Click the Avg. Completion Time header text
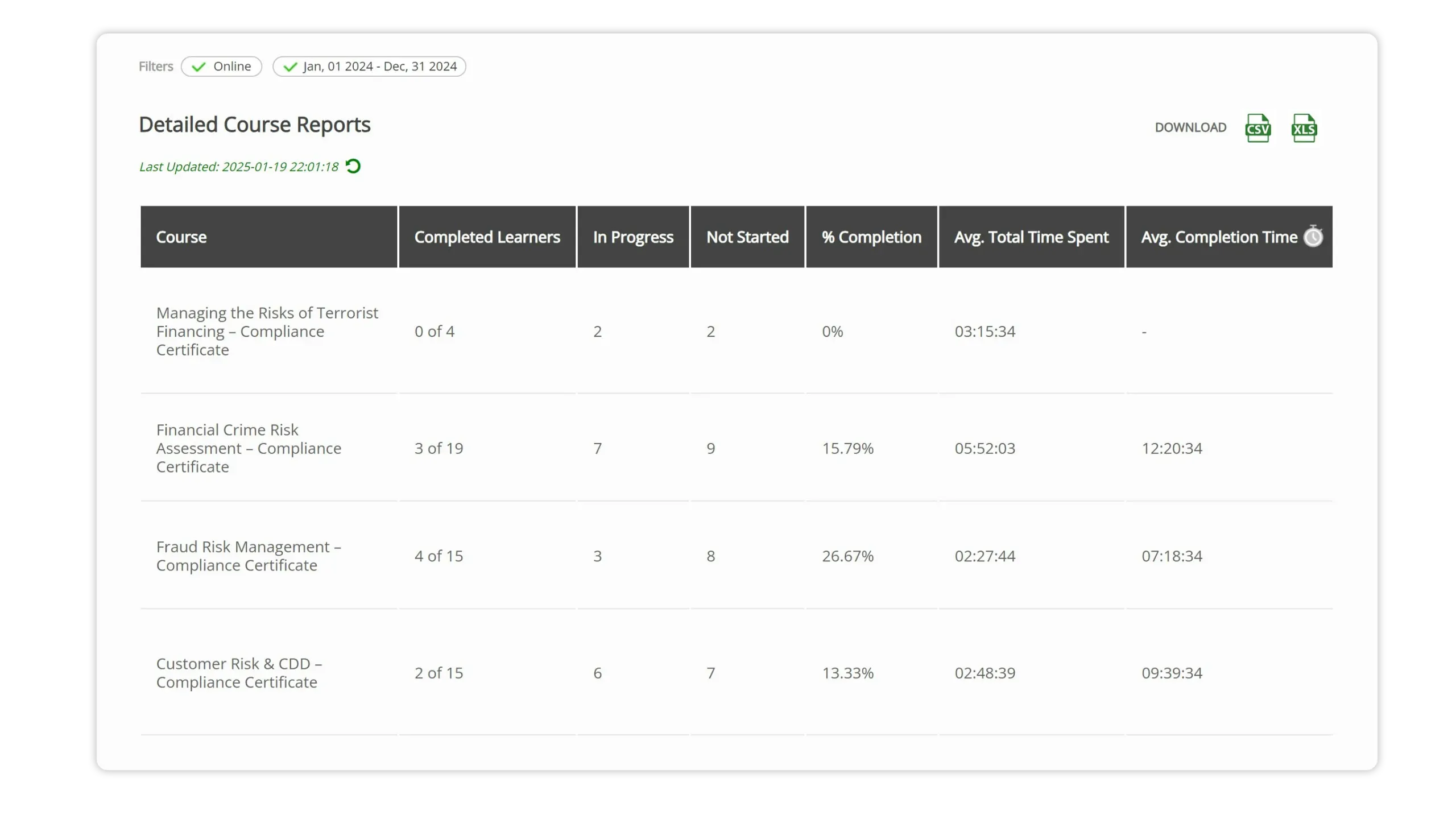 coord(1219,237)
